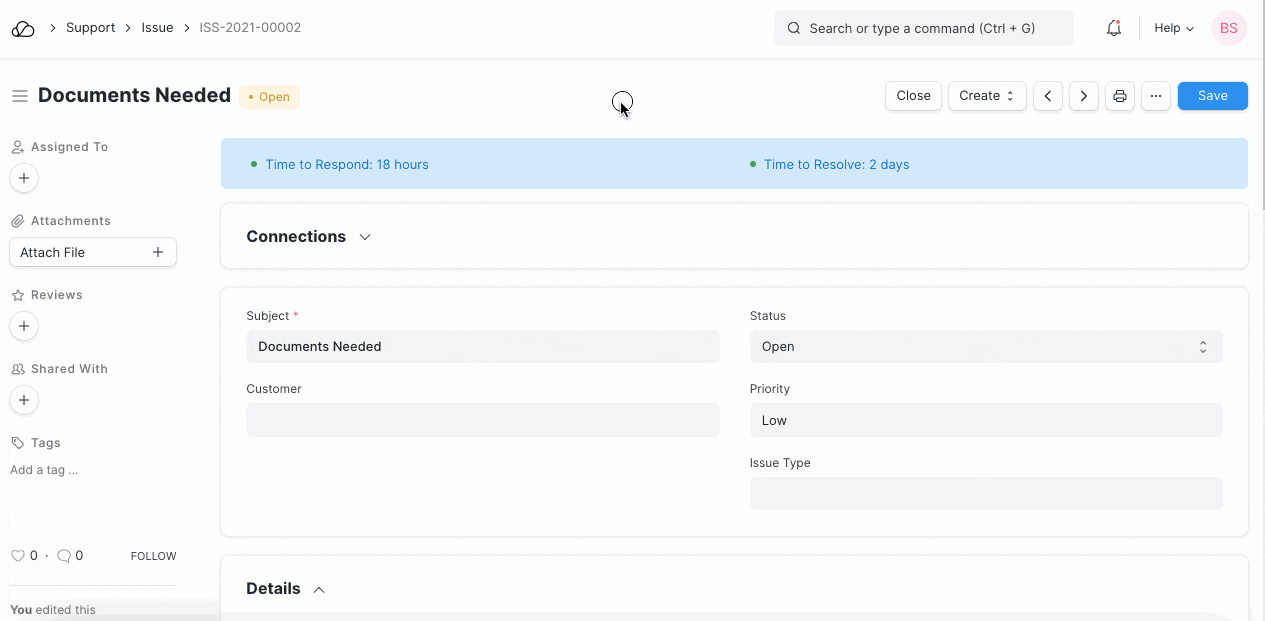The width and height of the screenshot is (1265, 621).
Task: Navigate to Support breadcrumb
Action: click(90, 28)
